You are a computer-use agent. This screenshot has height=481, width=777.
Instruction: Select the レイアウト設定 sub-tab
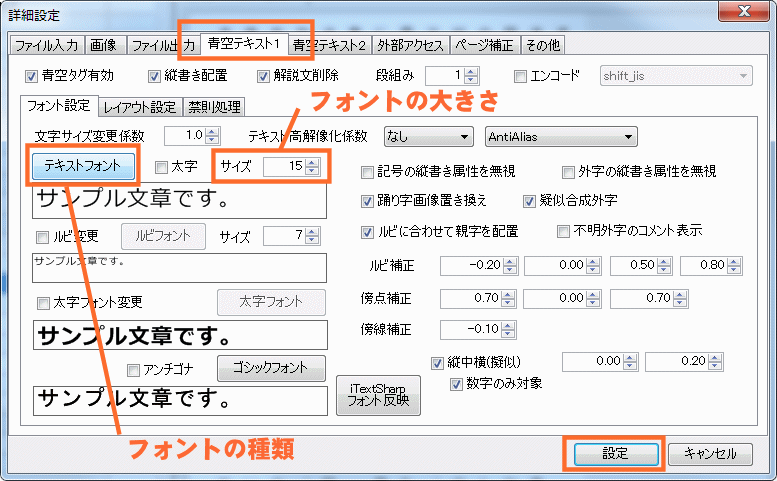[x=140, y=107]
